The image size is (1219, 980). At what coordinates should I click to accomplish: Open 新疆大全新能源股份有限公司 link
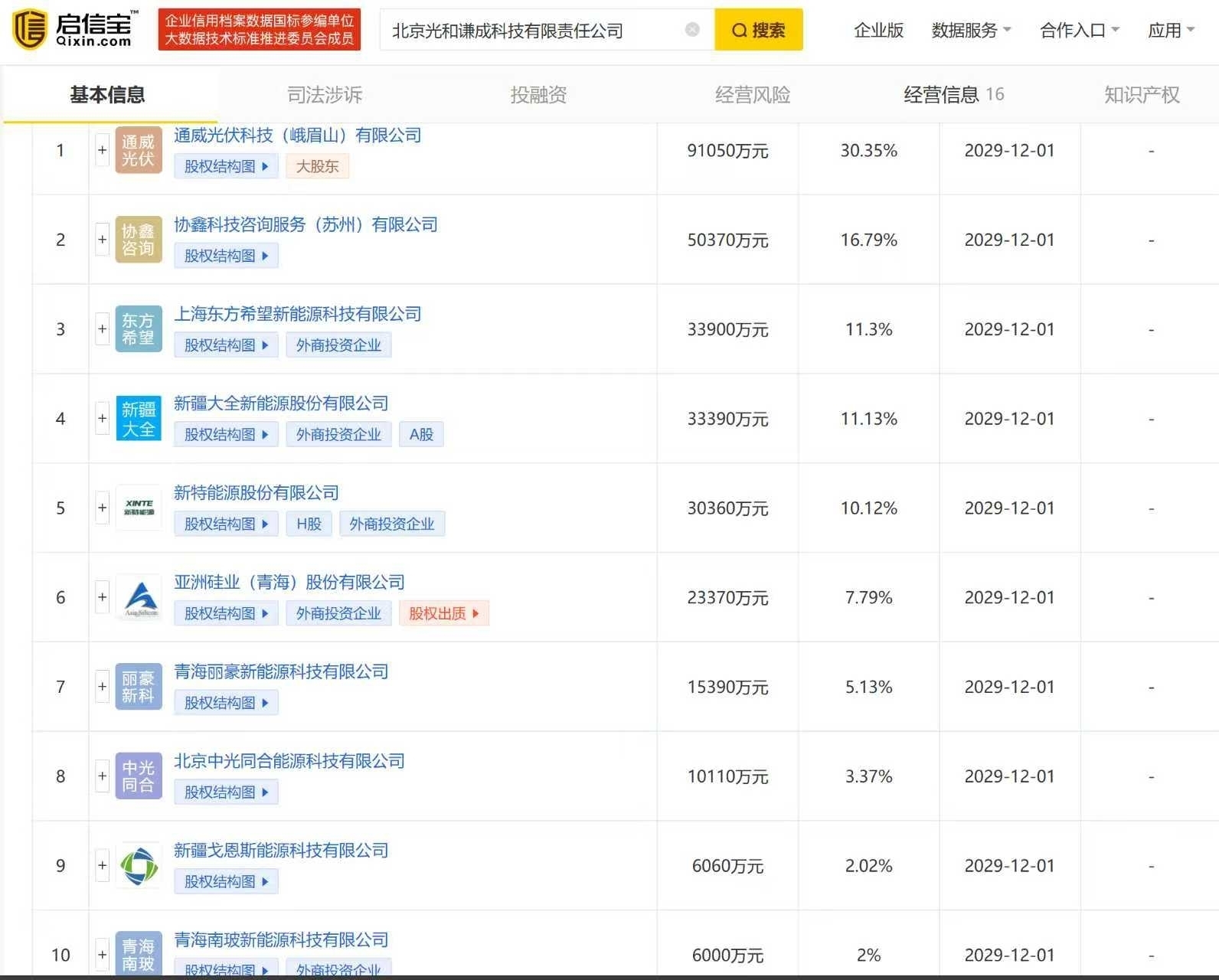pyautogui.click(x=281, y=403)
